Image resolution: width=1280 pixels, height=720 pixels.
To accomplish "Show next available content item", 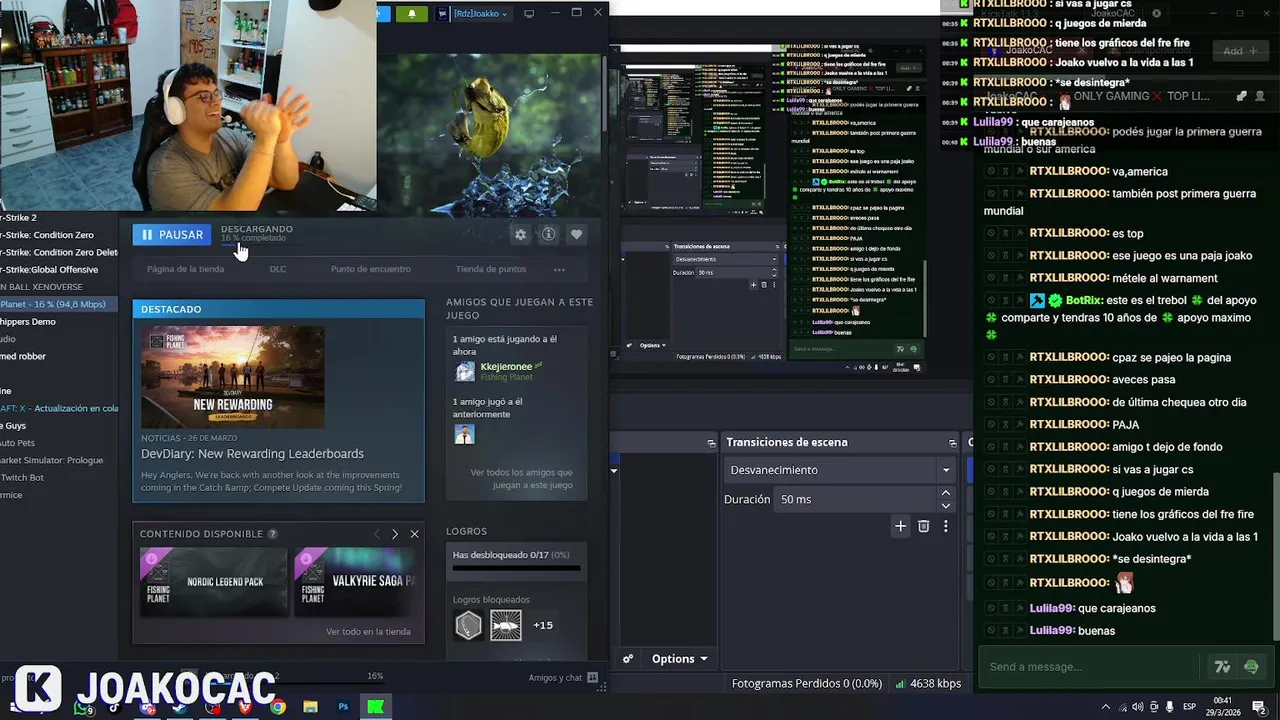I will coord(395,534).
